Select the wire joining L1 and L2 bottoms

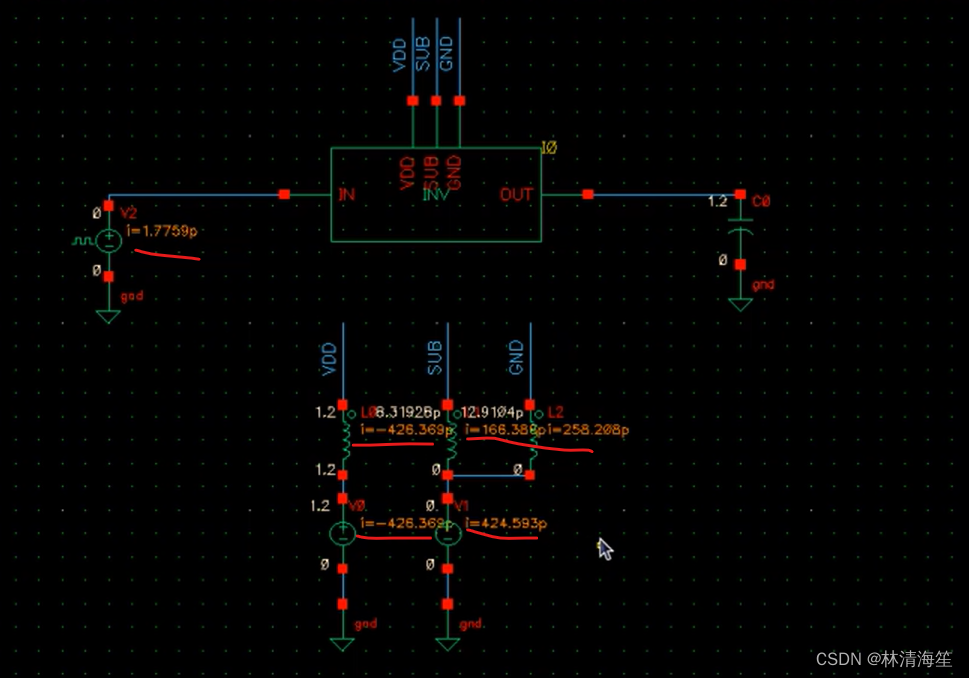pyautogui.click(x=489, y=475)
